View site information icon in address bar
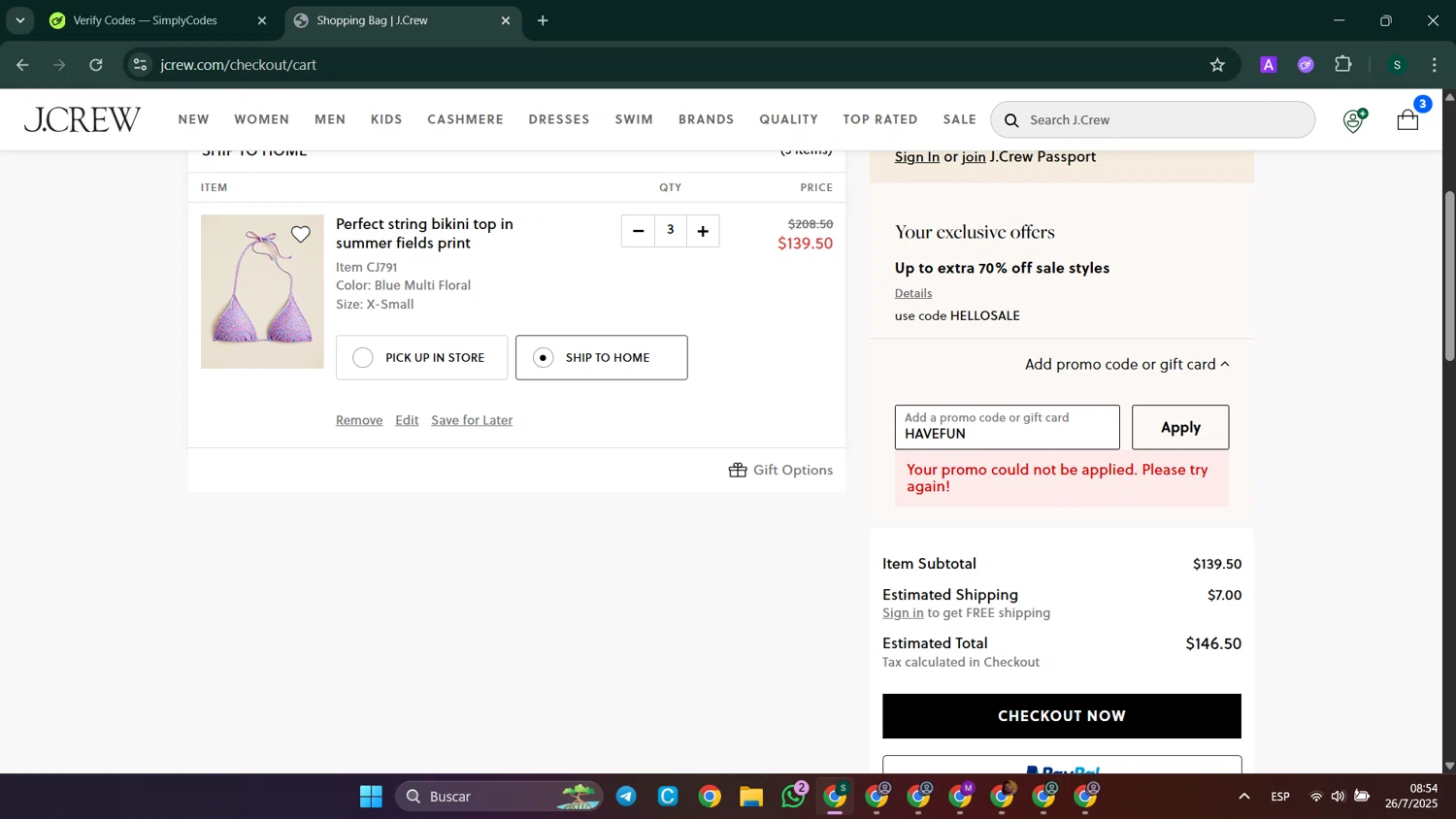Viewport: 1456px width, 819px height. (x=140, y=65)
